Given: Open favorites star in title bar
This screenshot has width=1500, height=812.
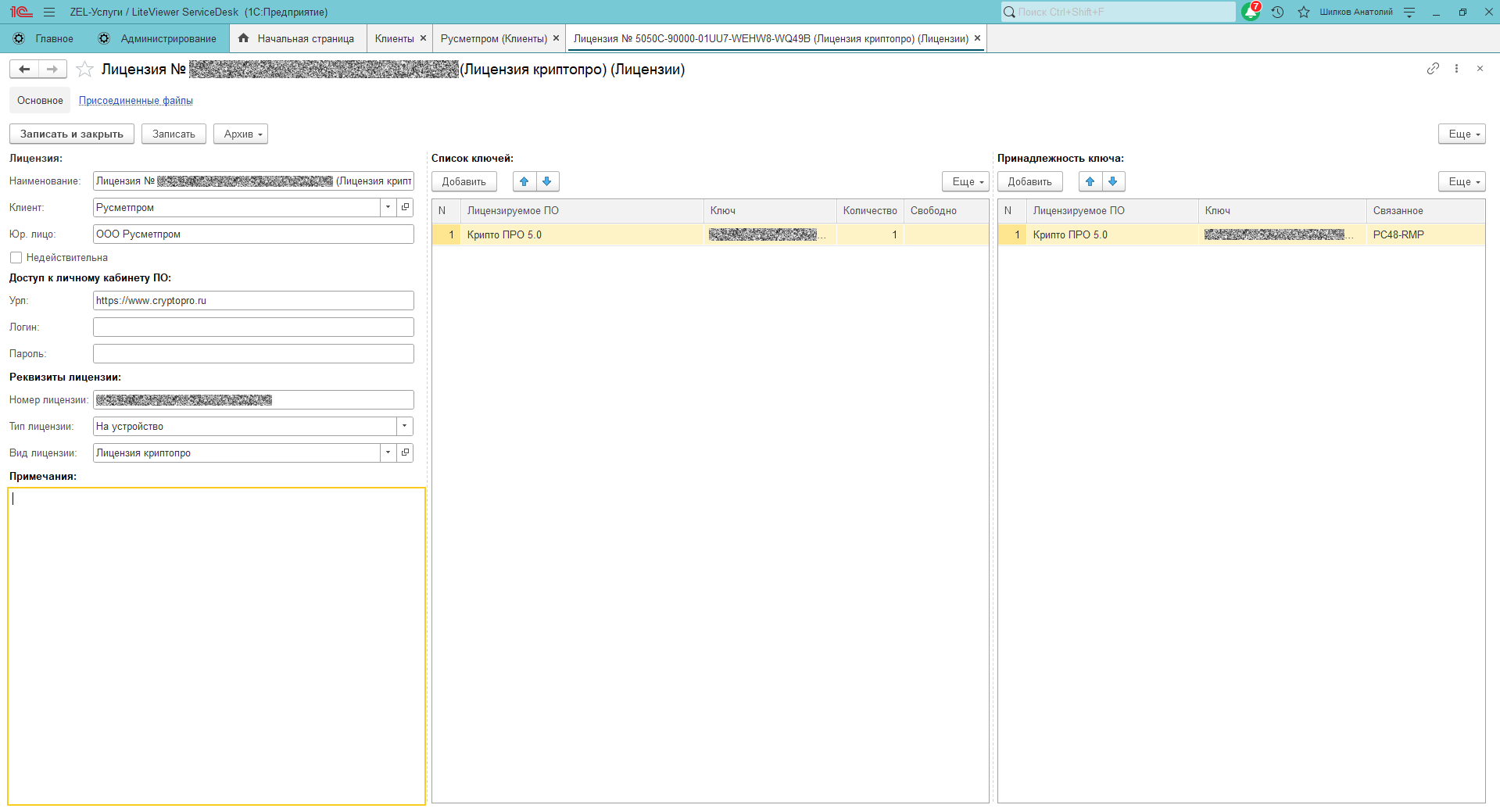Looking at the screenshot, I should (x=1304, y=12).
